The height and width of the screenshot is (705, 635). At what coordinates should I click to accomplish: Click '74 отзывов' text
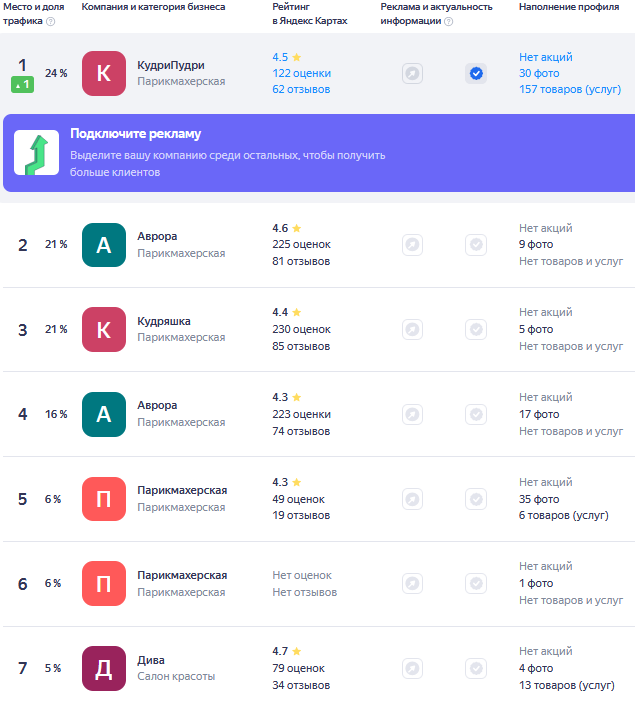coord(301,431)
